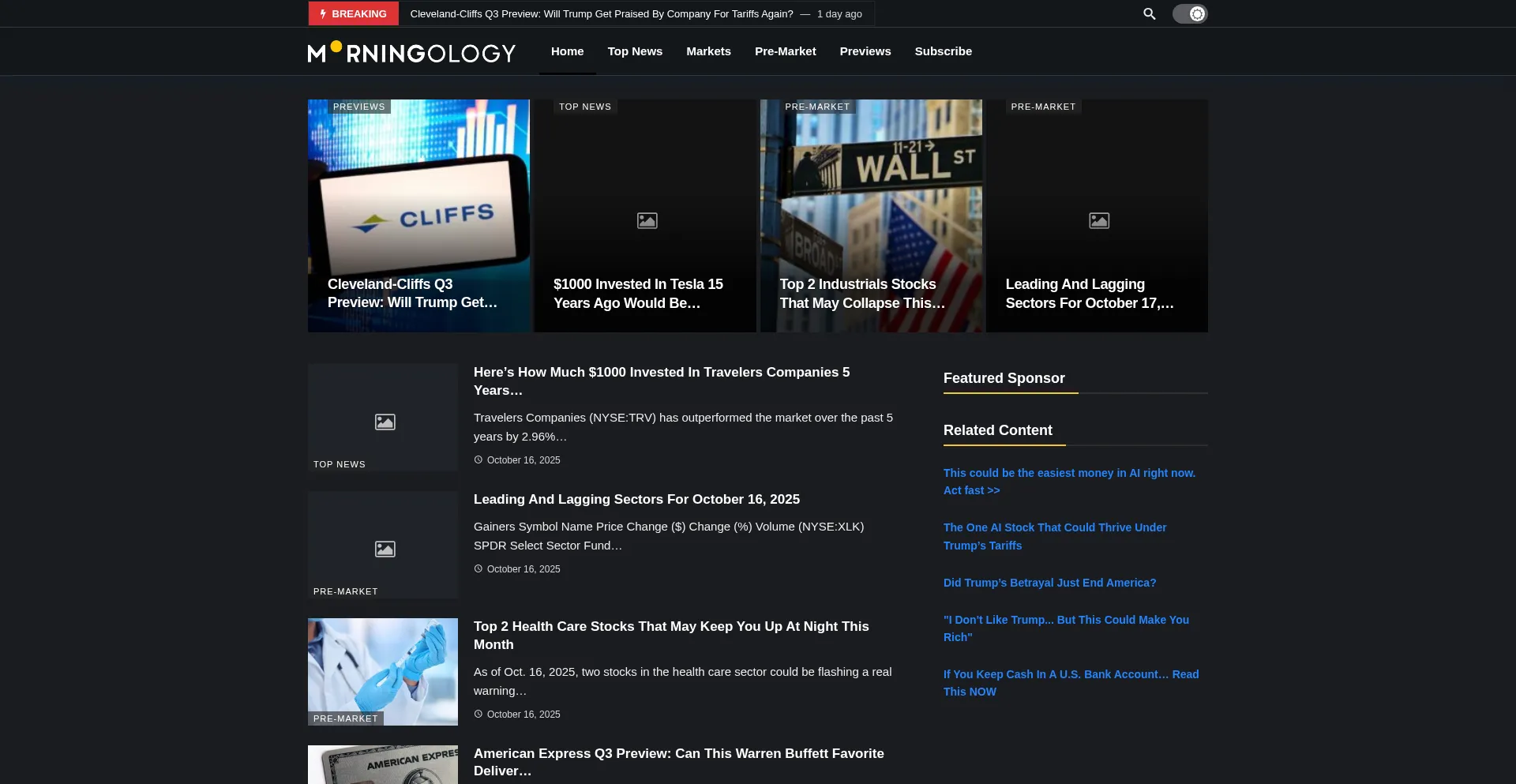
Task: Click placeholder image icon on Leading And Lagging card
Action: (x=1098, y=221)
